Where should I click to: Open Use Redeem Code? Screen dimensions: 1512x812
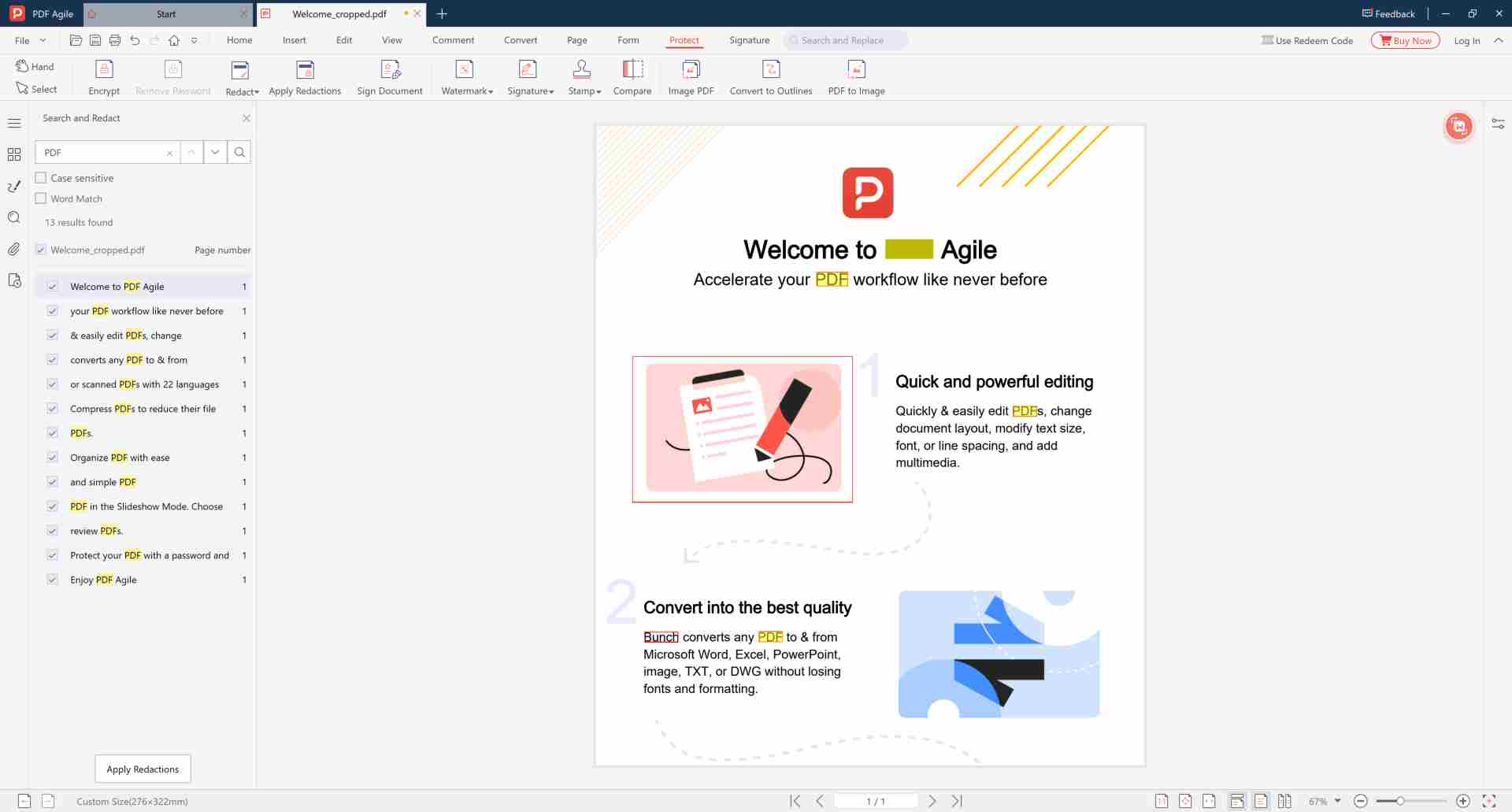1307,40
